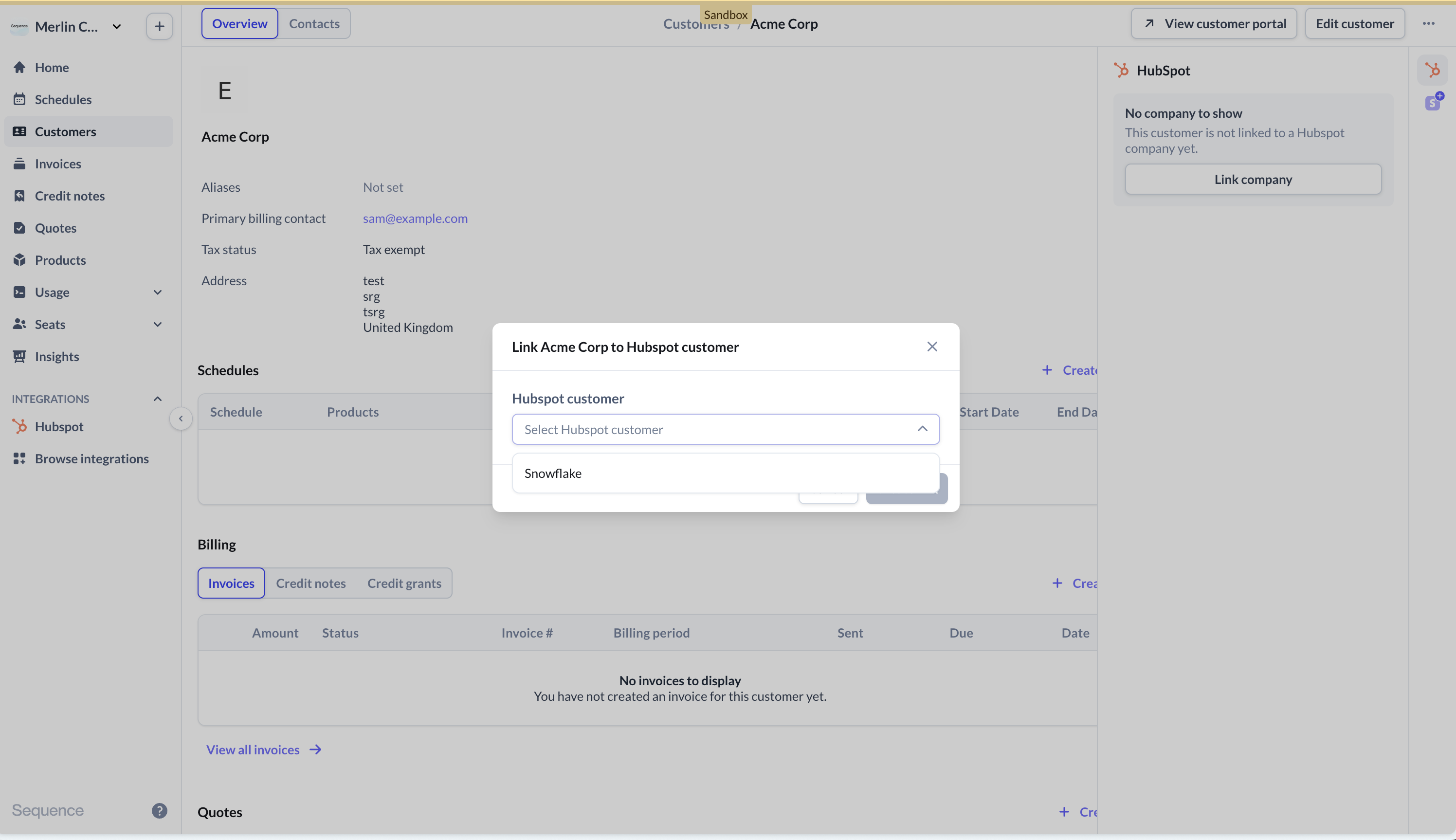Go back to Customers breadcrumb
Screen dimensions: 1456x840
tap(696, 24)
